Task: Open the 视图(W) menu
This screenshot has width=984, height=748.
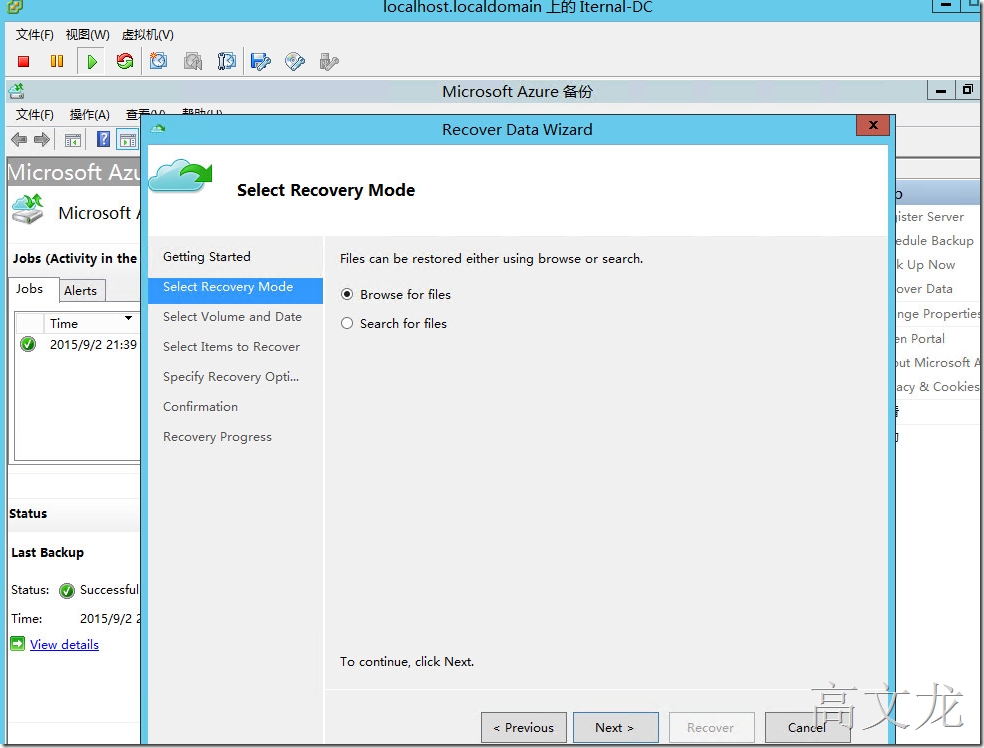Action: [87, 35]
